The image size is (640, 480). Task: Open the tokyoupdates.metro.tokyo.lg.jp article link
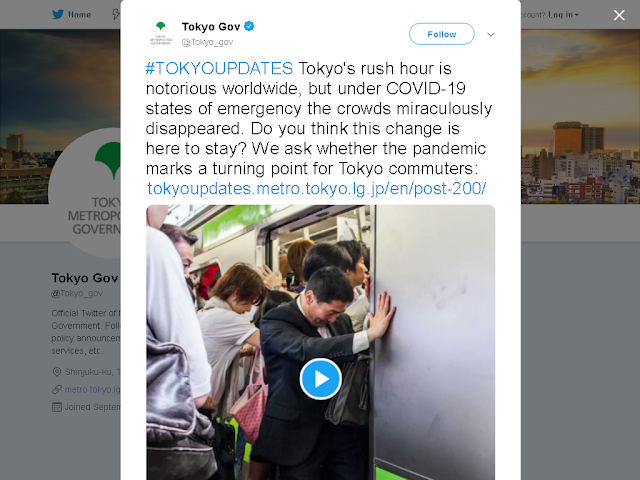[x=316, y=189]
